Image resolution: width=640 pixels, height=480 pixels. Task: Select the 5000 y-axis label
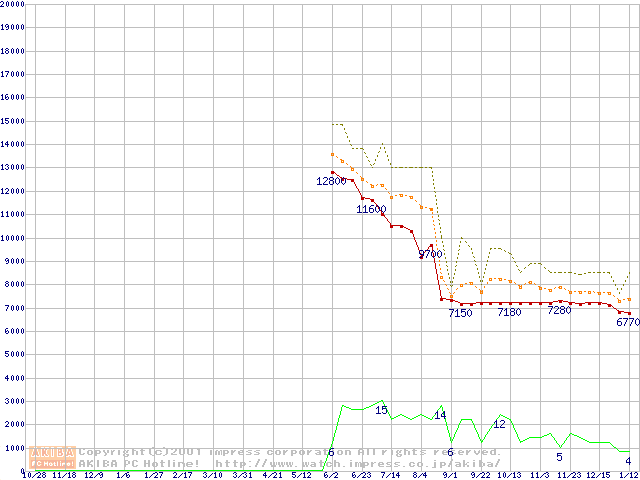coord(15,355)
